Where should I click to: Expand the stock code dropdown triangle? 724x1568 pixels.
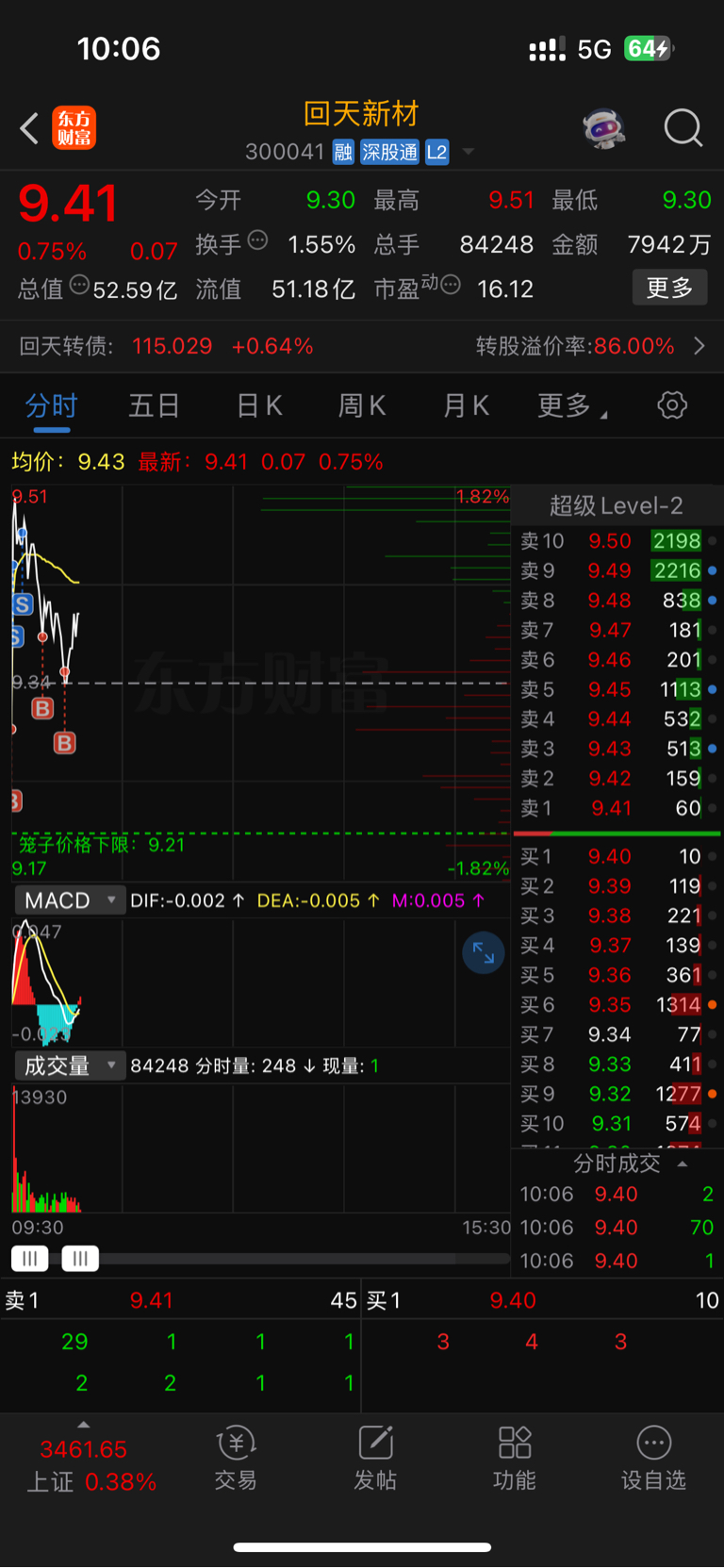(469, 152)
